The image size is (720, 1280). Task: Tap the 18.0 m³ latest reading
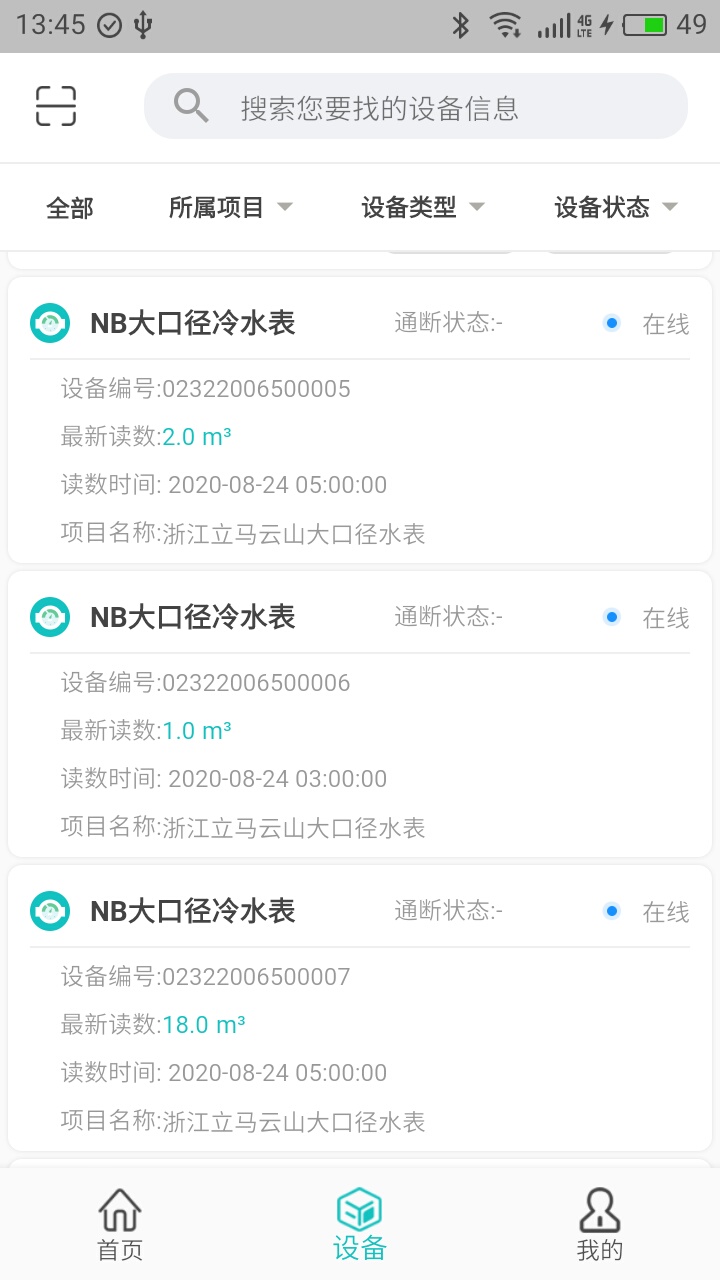[204, 1025]
